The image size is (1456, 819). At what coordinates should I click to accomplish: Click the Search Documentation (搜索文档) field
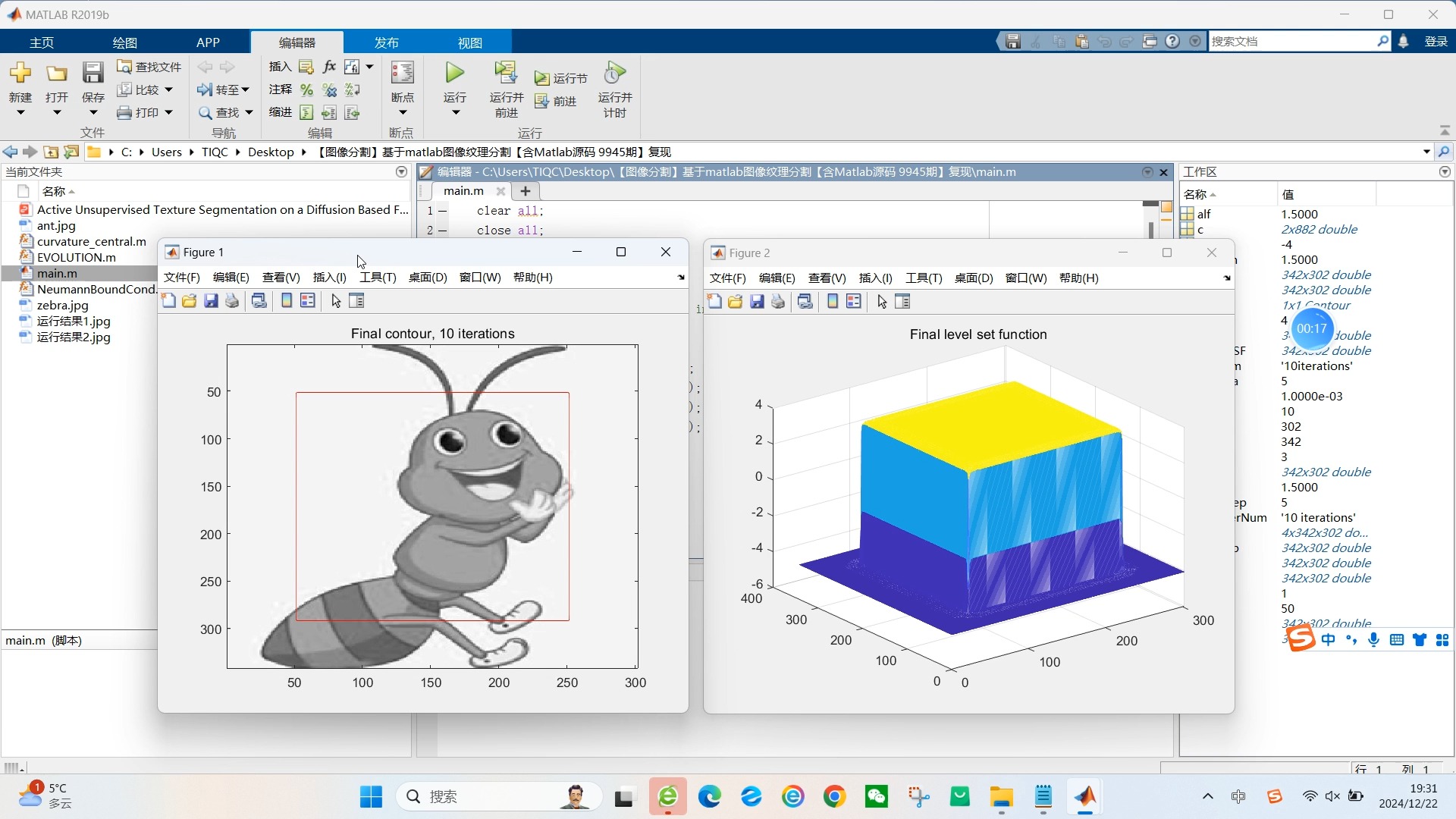tap(1291, 42)
